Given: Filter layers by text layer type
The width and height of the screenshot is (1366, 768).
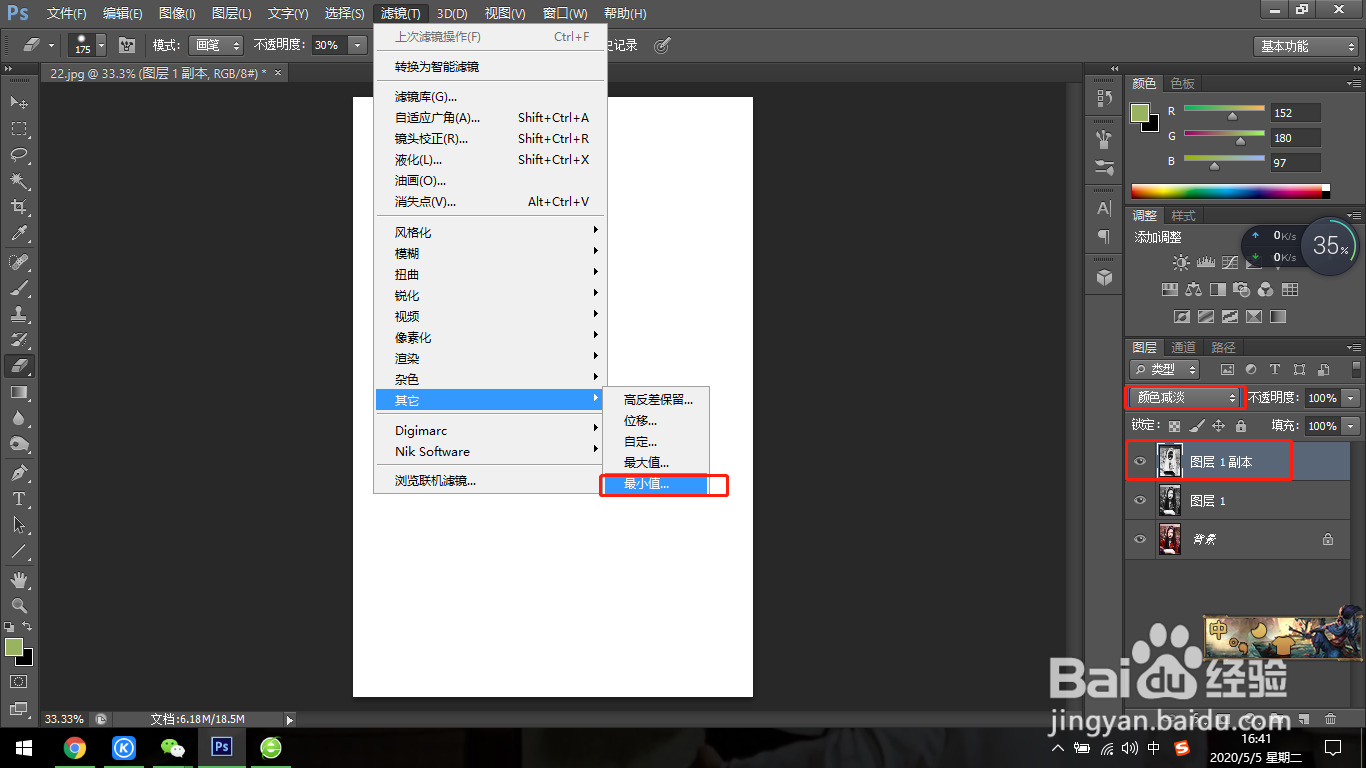Looking at the screenshot, I should click(x=1275, y=370).
